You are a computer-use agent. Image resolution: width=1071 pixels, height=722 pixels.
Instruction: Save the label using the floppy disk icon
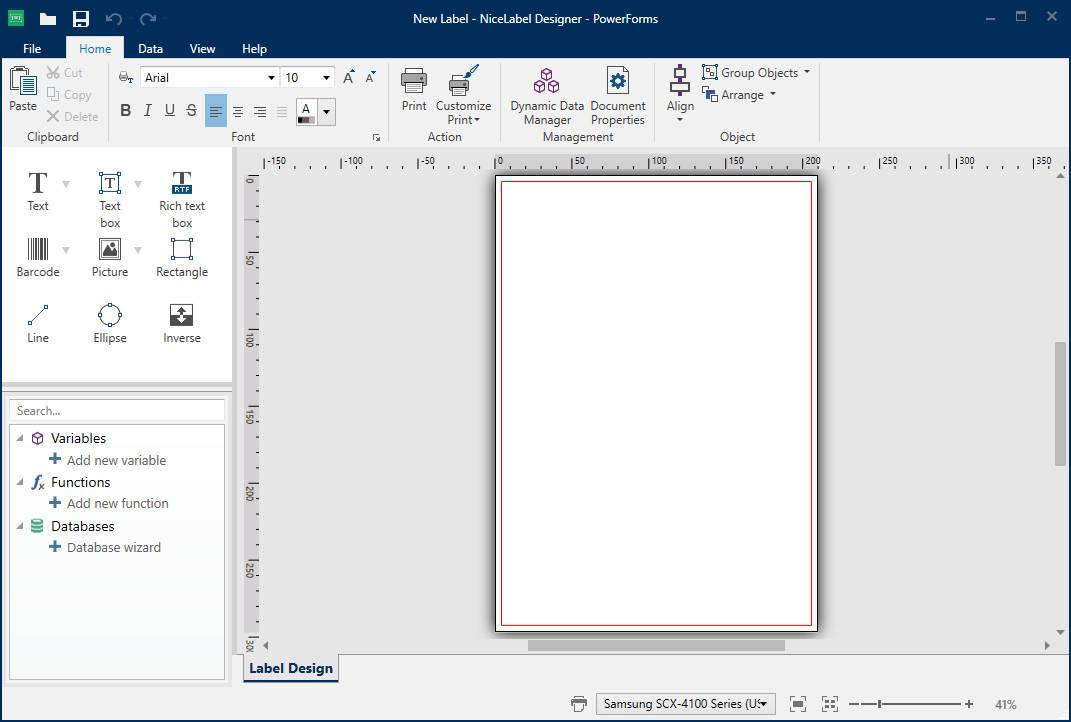point(81,18)
